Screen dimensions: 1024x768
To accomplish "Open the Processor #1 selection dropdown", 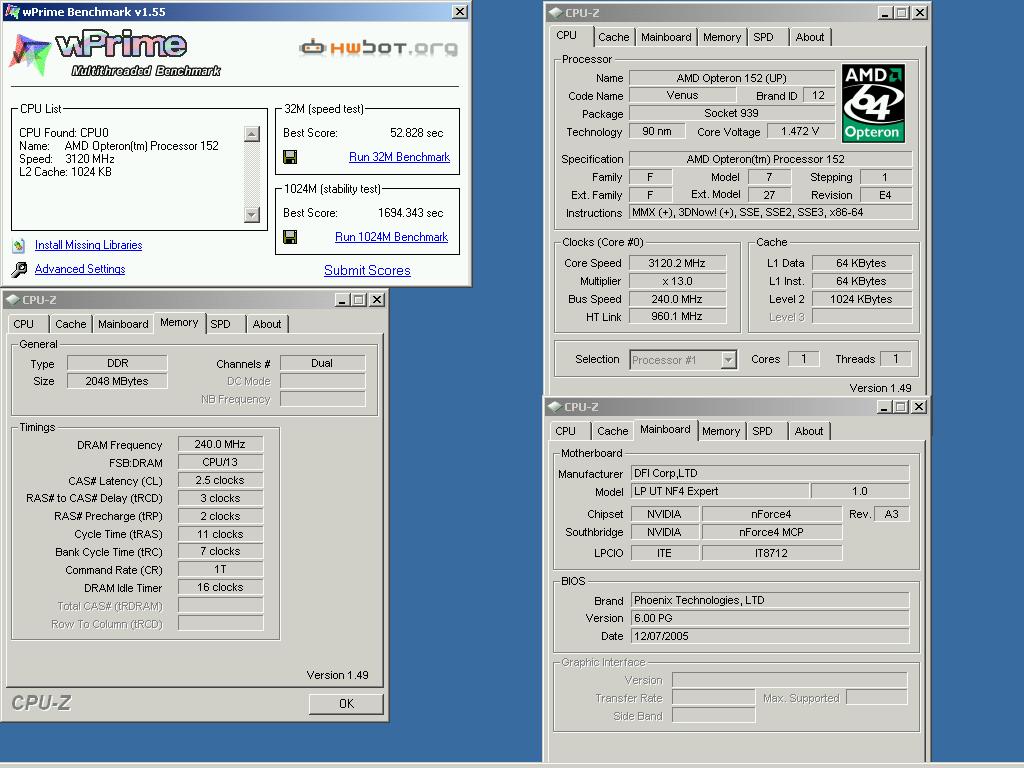I will click(x=729, y=360).
